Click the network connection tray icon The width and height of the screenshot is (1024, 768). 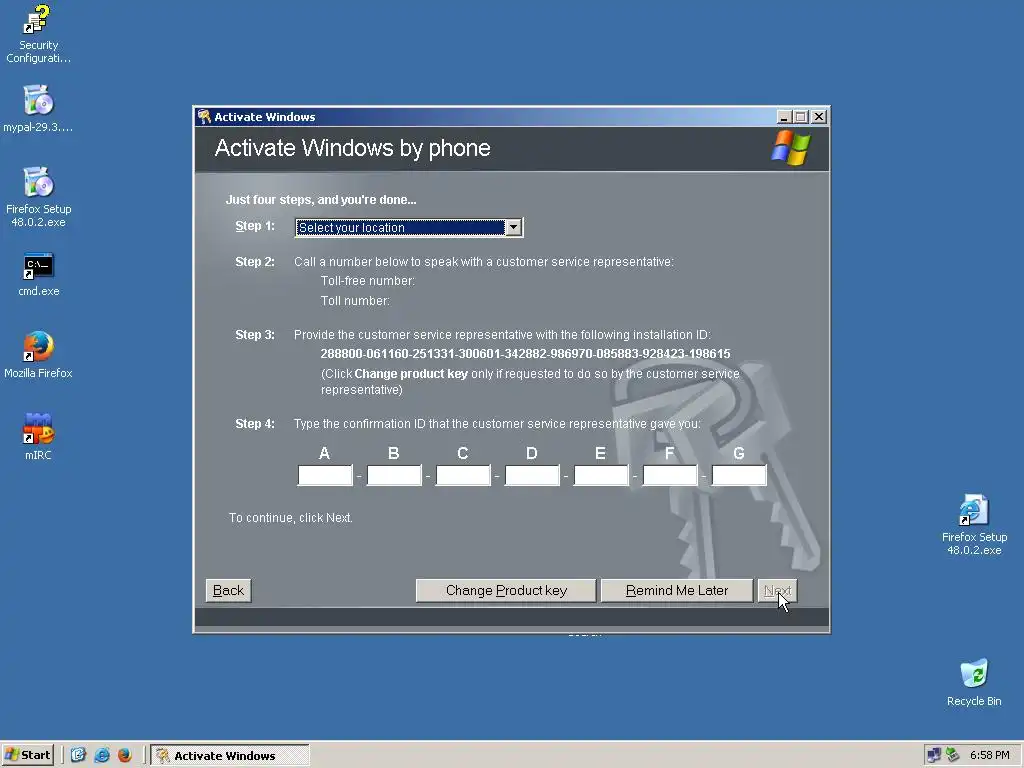(x=934, y=755)
